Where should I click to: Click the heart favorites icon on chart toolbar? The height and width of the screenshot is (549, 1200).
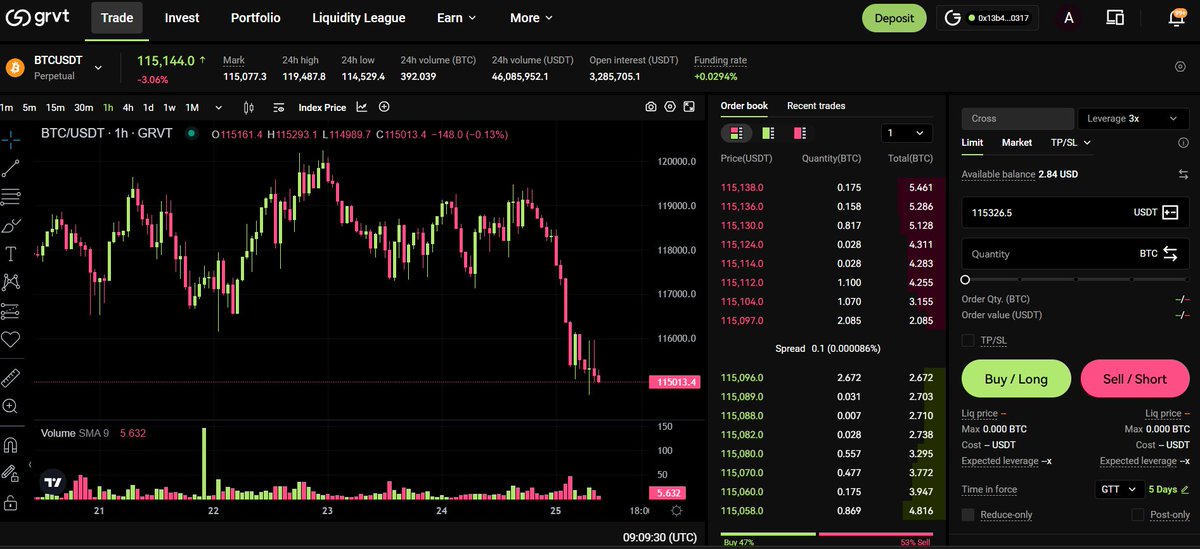(x=11, y=340)
